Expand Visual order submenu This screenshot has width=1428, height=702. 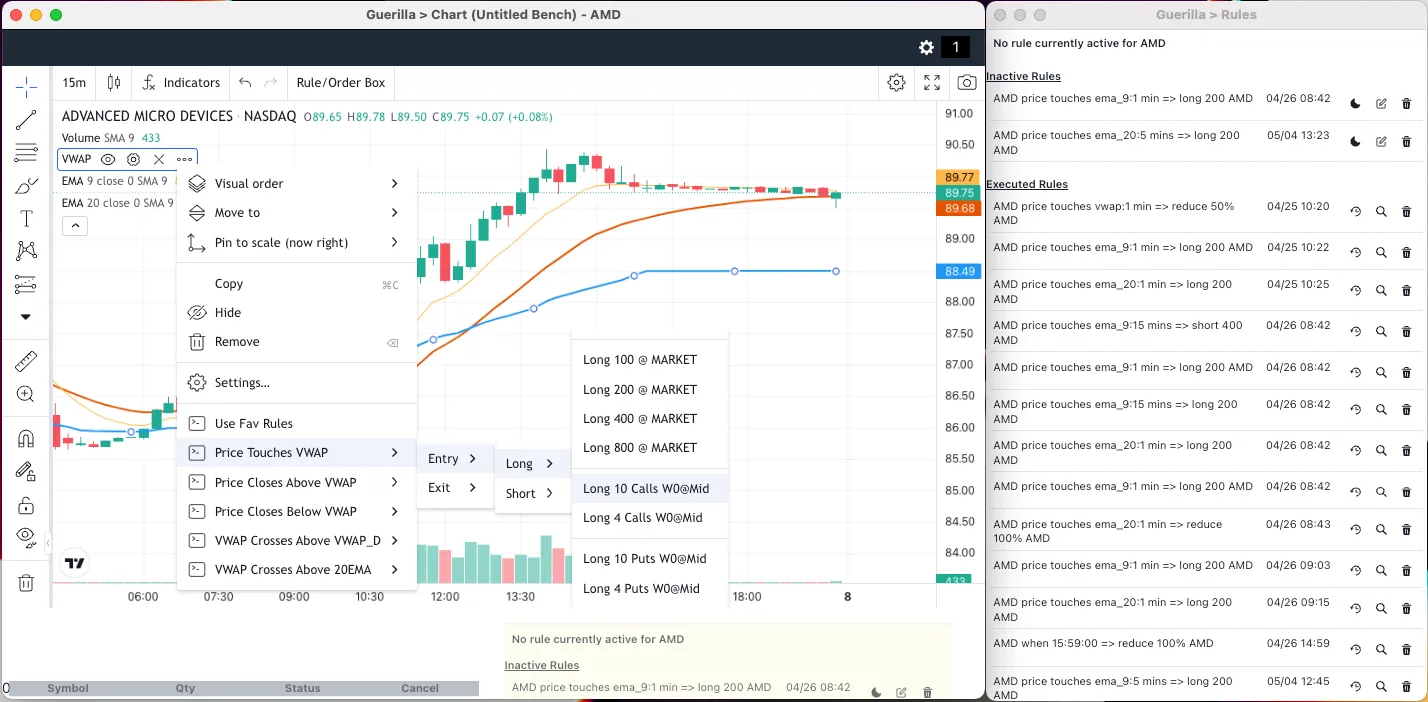297,184
